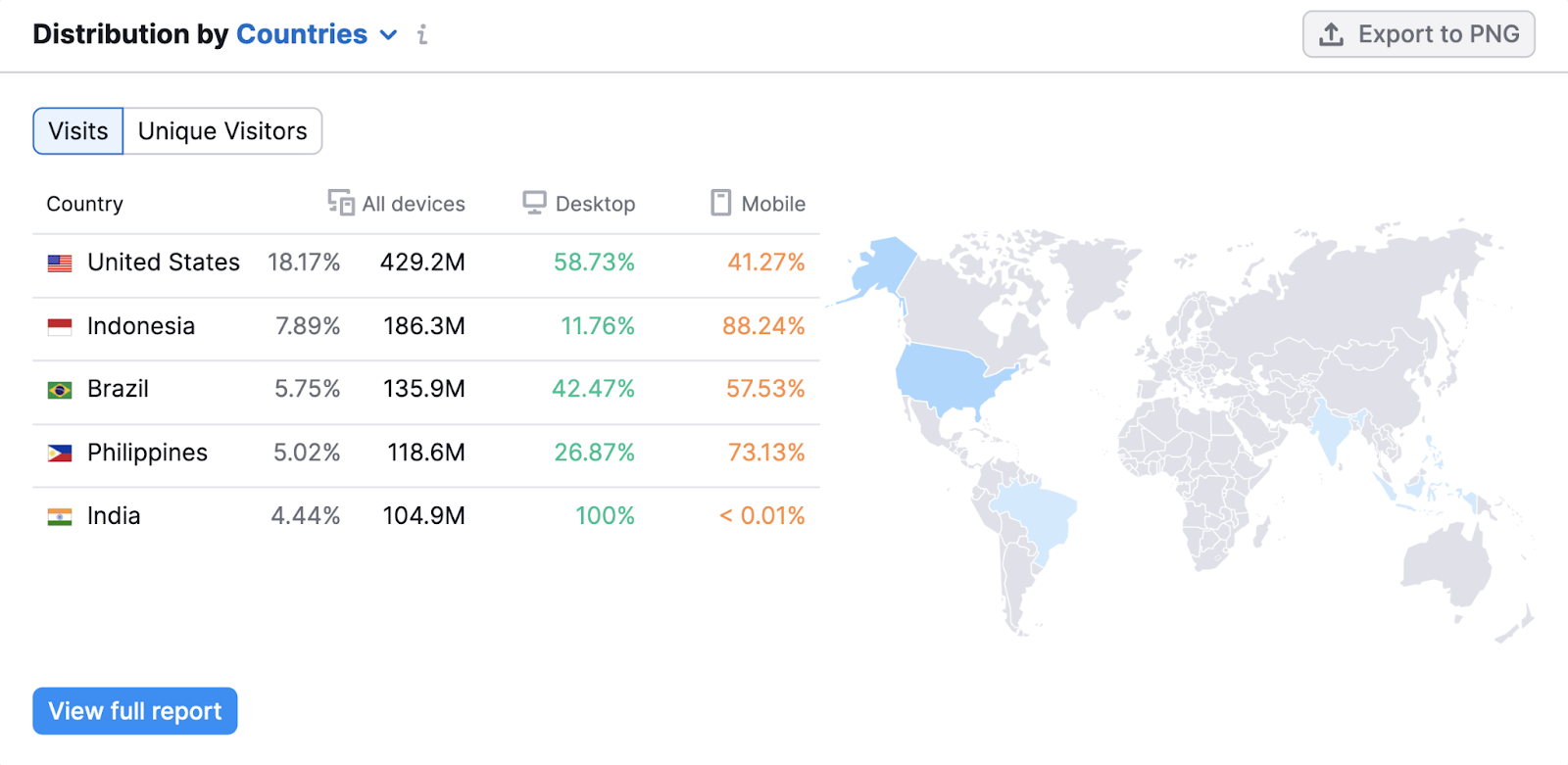Open the Countries distribution dropdown
The image size is (1568, 765).
click(x=302, y=34)
